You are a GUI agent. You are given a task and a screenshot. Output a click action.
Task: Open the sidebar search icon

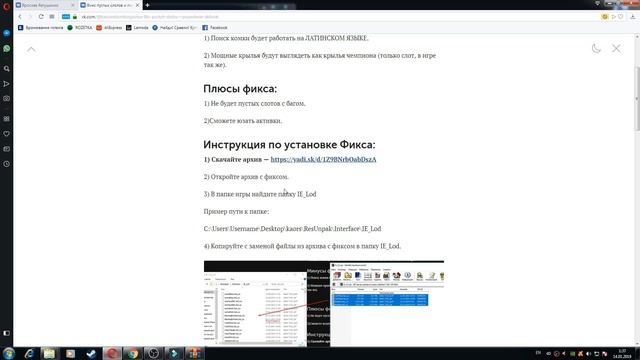pyautogui.click(x=7, y=69)
